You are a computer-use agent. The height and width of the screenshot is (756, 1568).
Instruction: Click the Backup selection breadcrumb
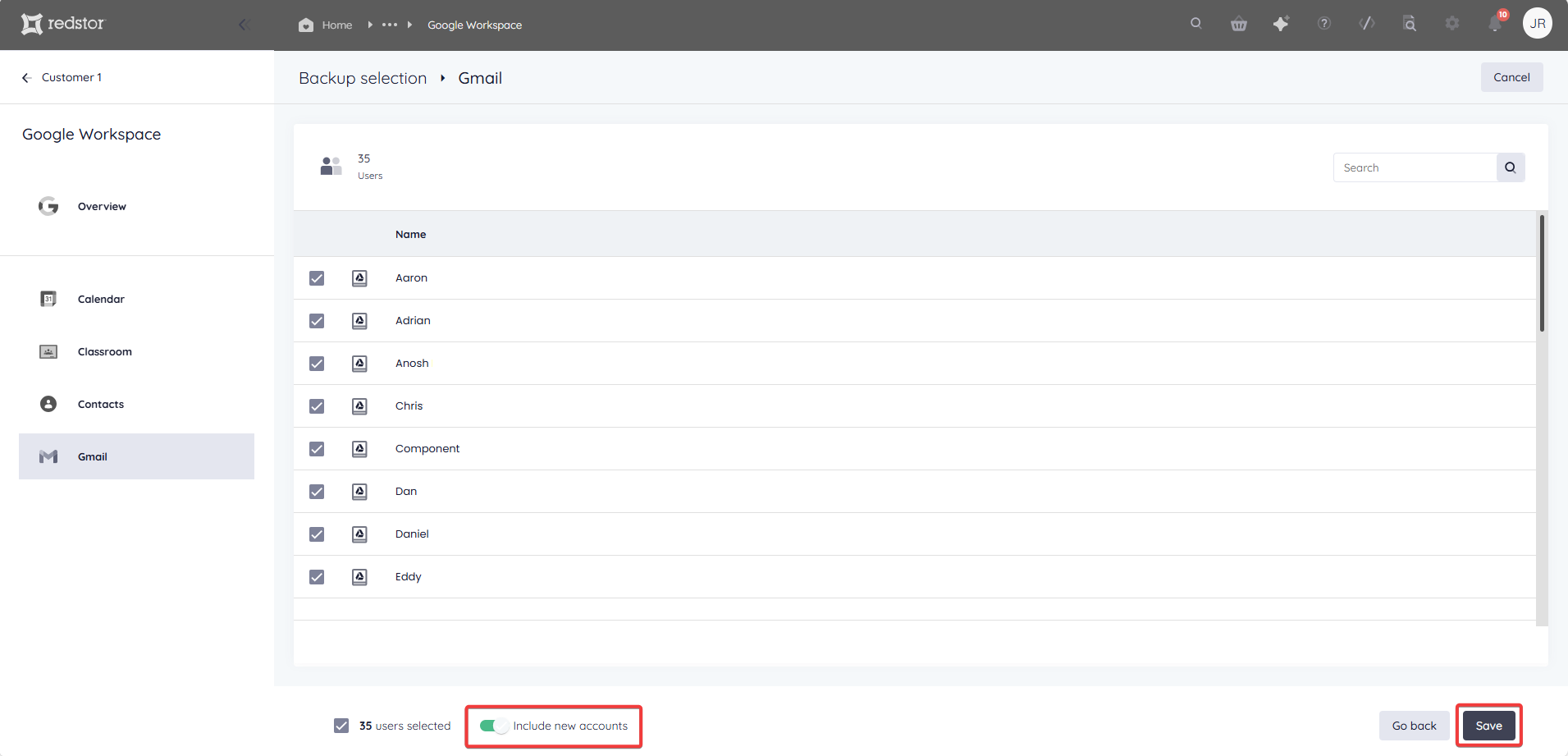pos(363,78)
